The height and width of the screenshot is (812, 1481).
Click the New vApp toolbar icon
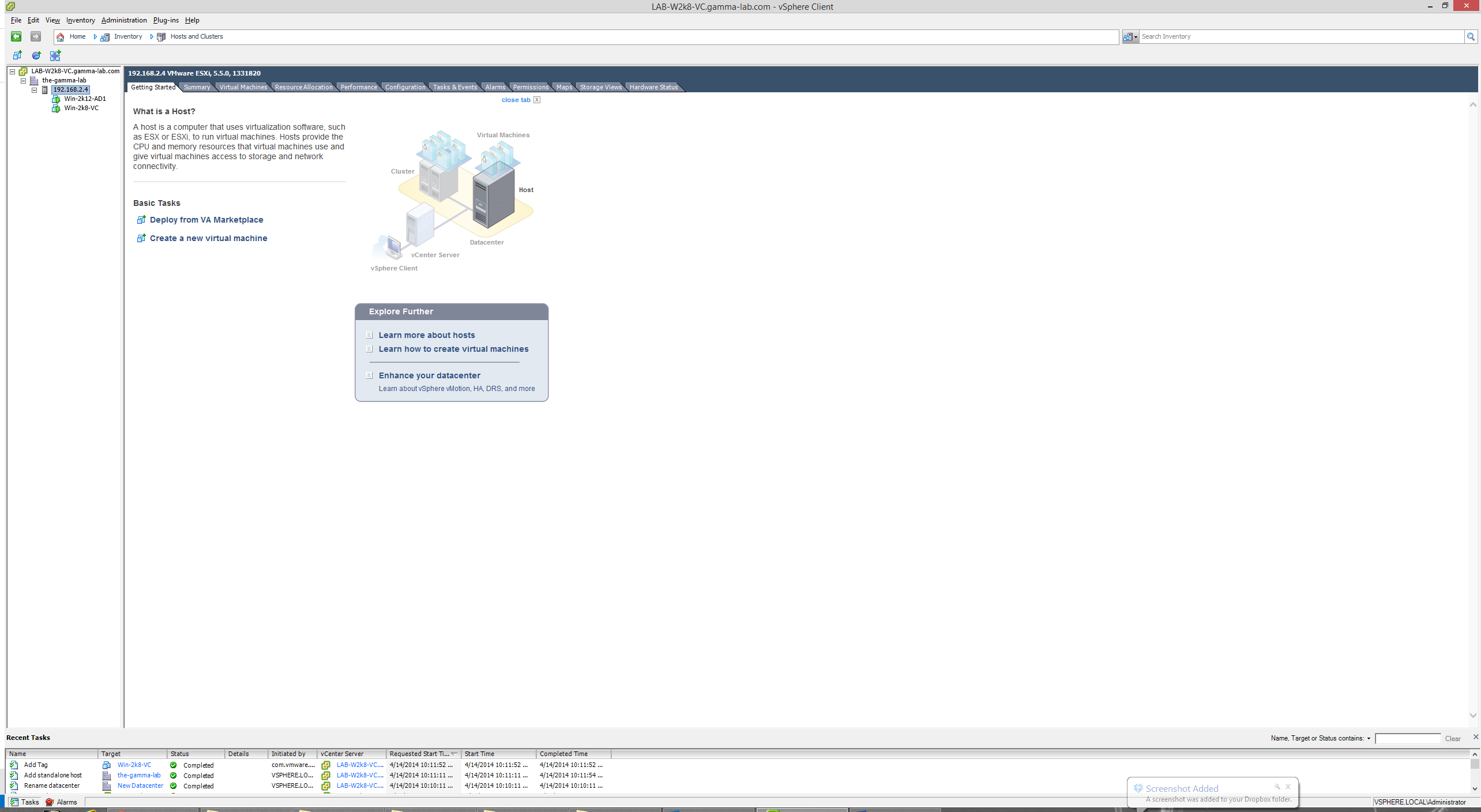pos(55,55)
